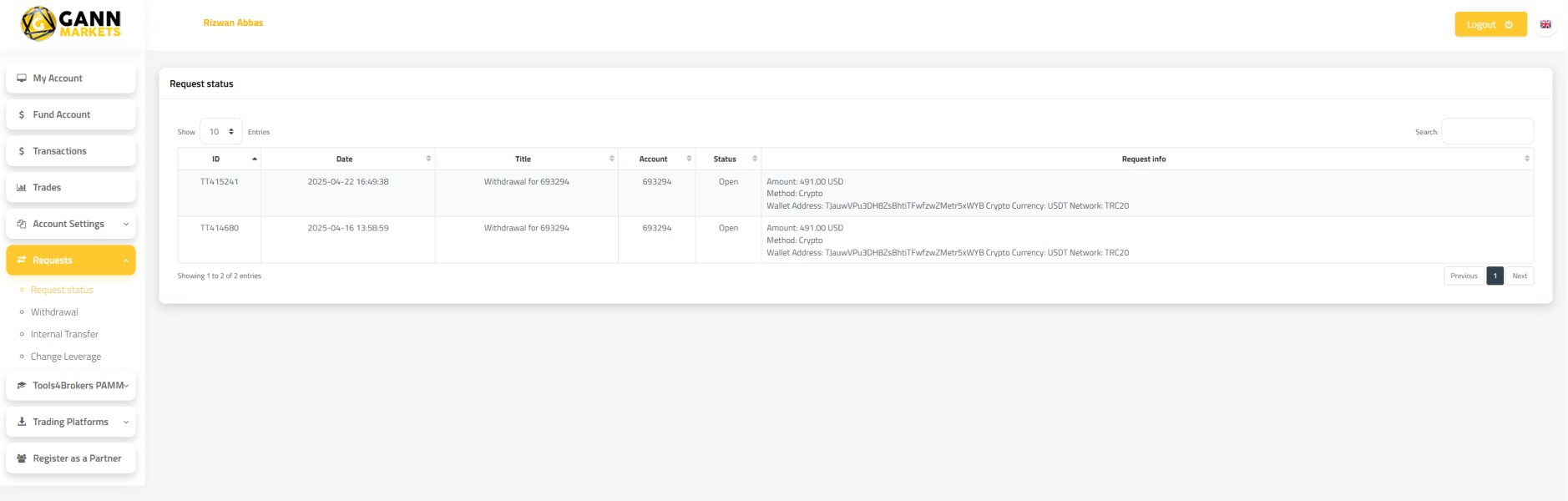The image size is (1568, 501).
Task: Click the Search input field
Action: (x=1487, y=132)
